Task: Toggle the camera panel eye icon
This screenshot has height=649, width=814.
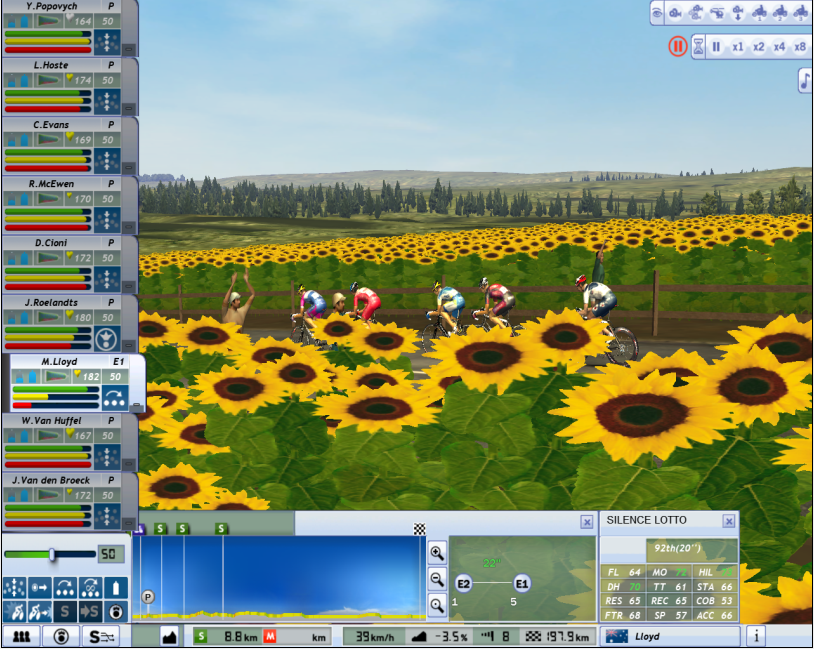Action: tap(657, 13)
